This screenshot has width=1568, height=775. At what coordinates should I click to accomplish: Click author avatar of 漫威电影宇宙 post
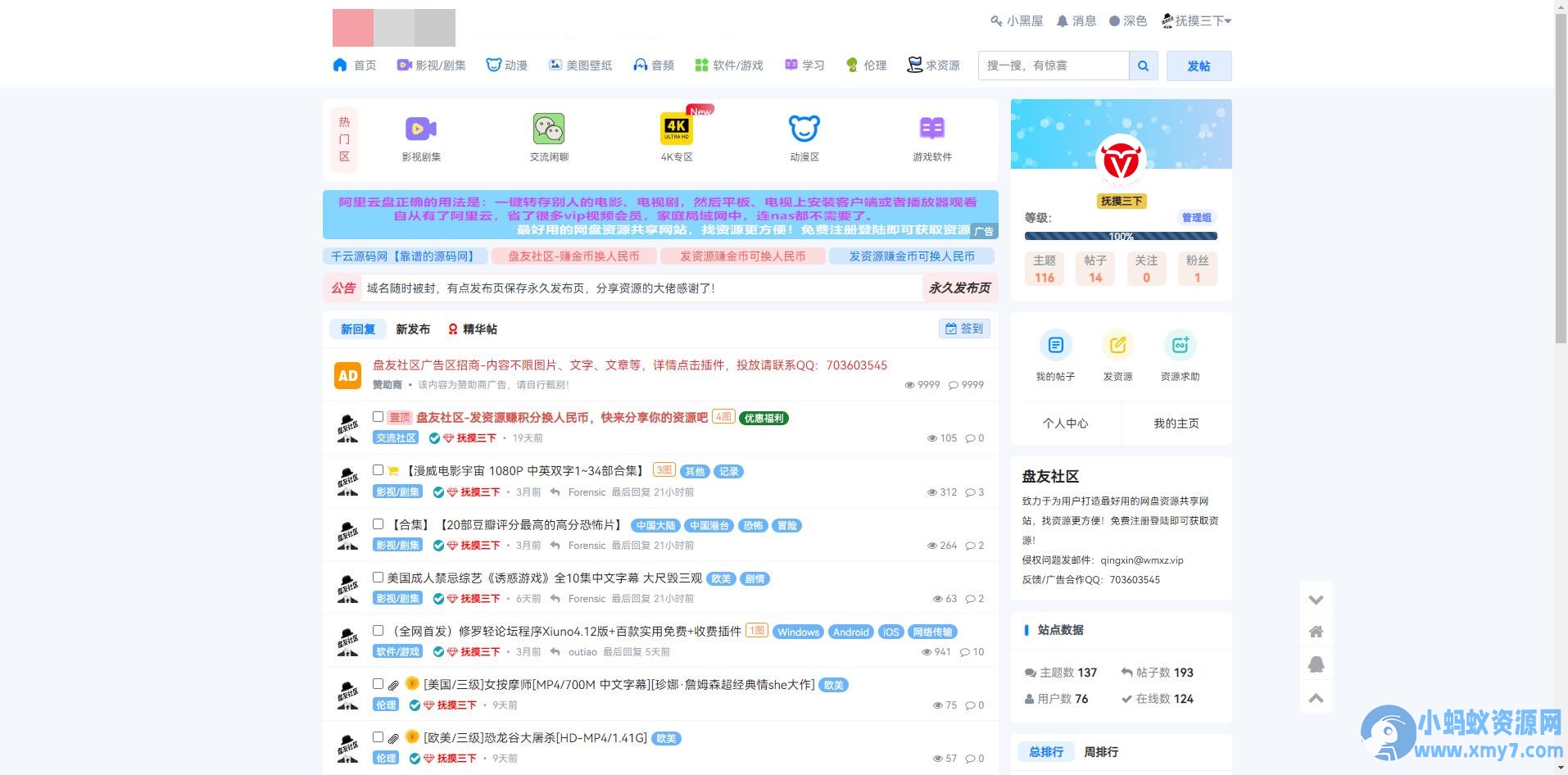pos(348,481)
